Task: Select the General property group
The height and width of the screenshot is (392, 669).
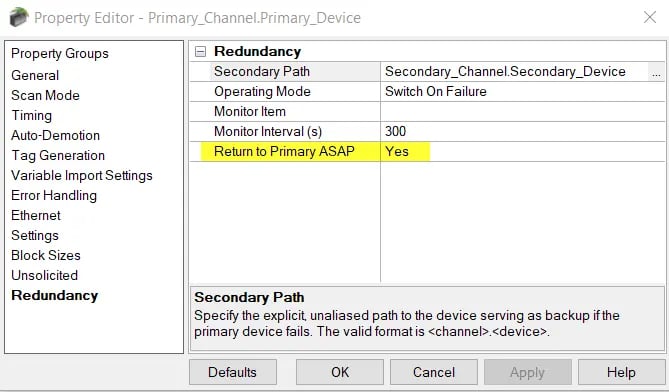Action: (35, 75)
